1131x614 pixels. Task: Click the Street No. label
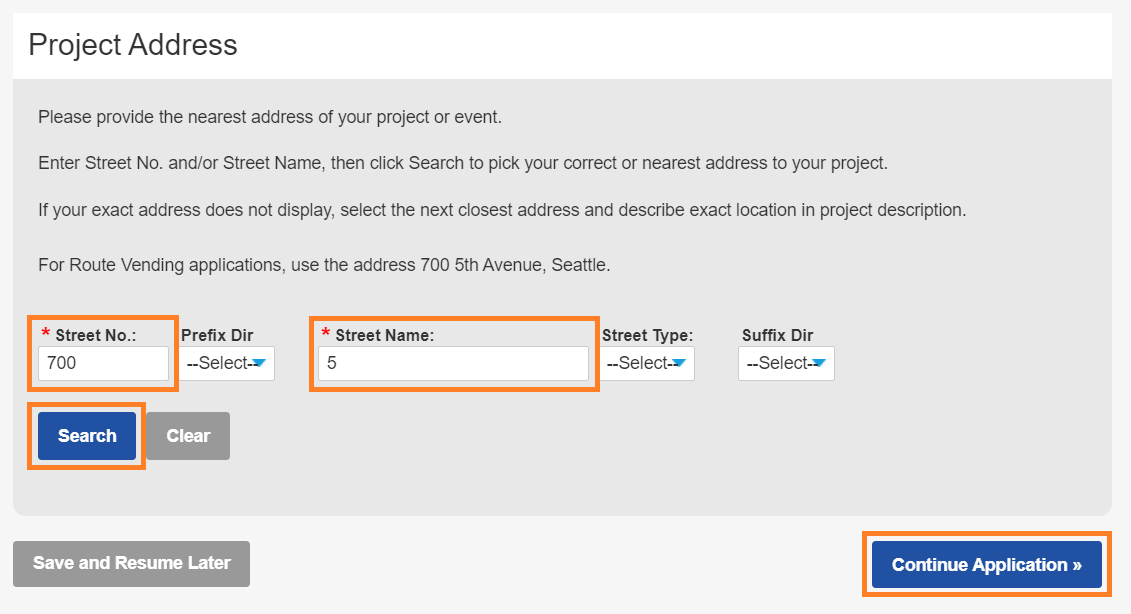96,336
